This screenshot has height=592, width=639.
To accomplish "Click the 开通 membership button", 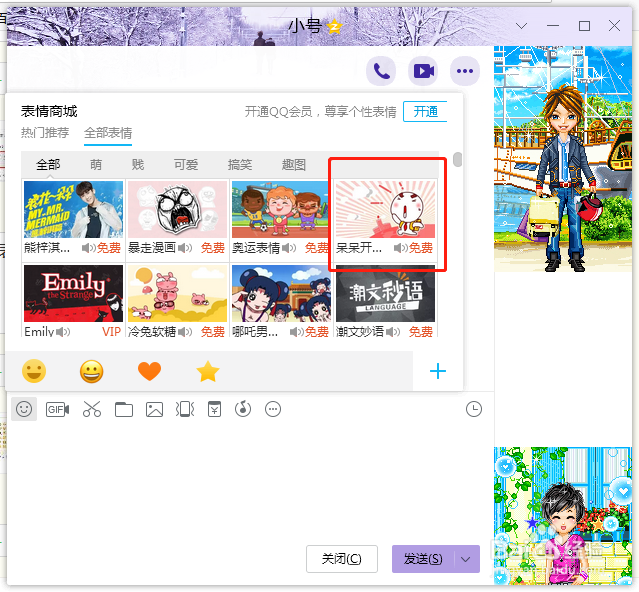I will pyautogui.click(x=425, y=111).
